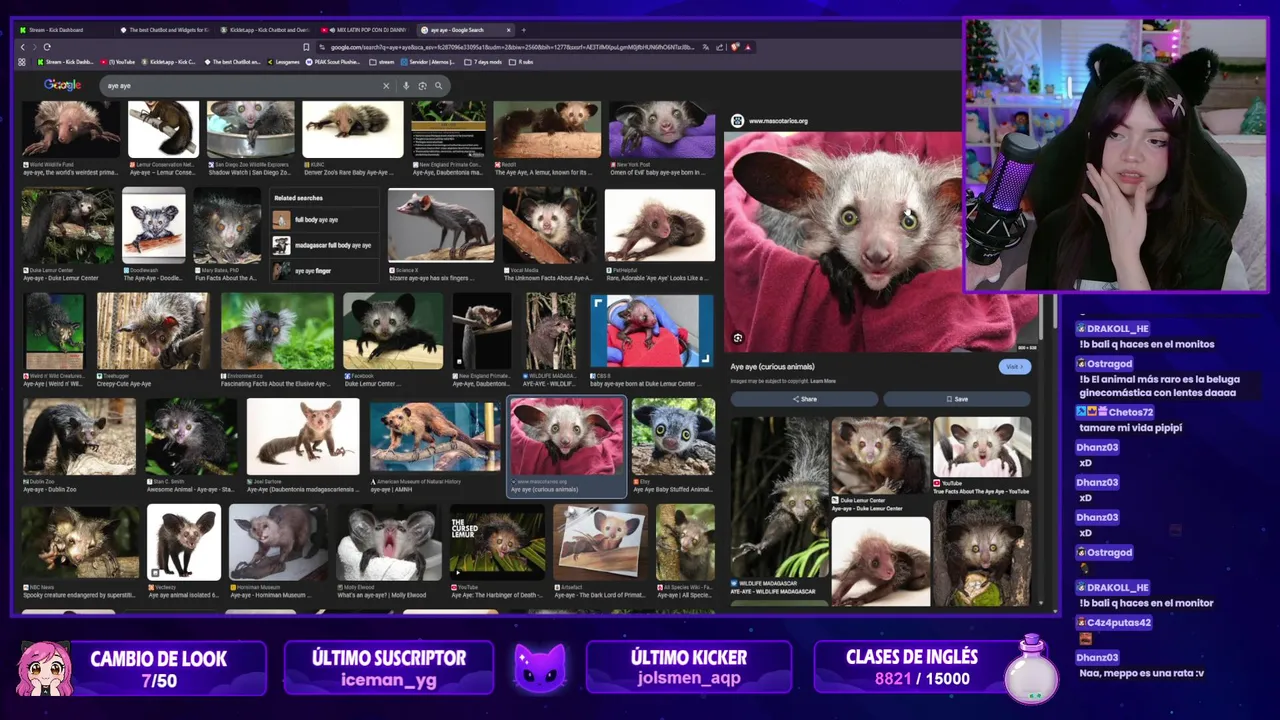Open the 7 days mods bookmark folder

click(x=484, y=62)
